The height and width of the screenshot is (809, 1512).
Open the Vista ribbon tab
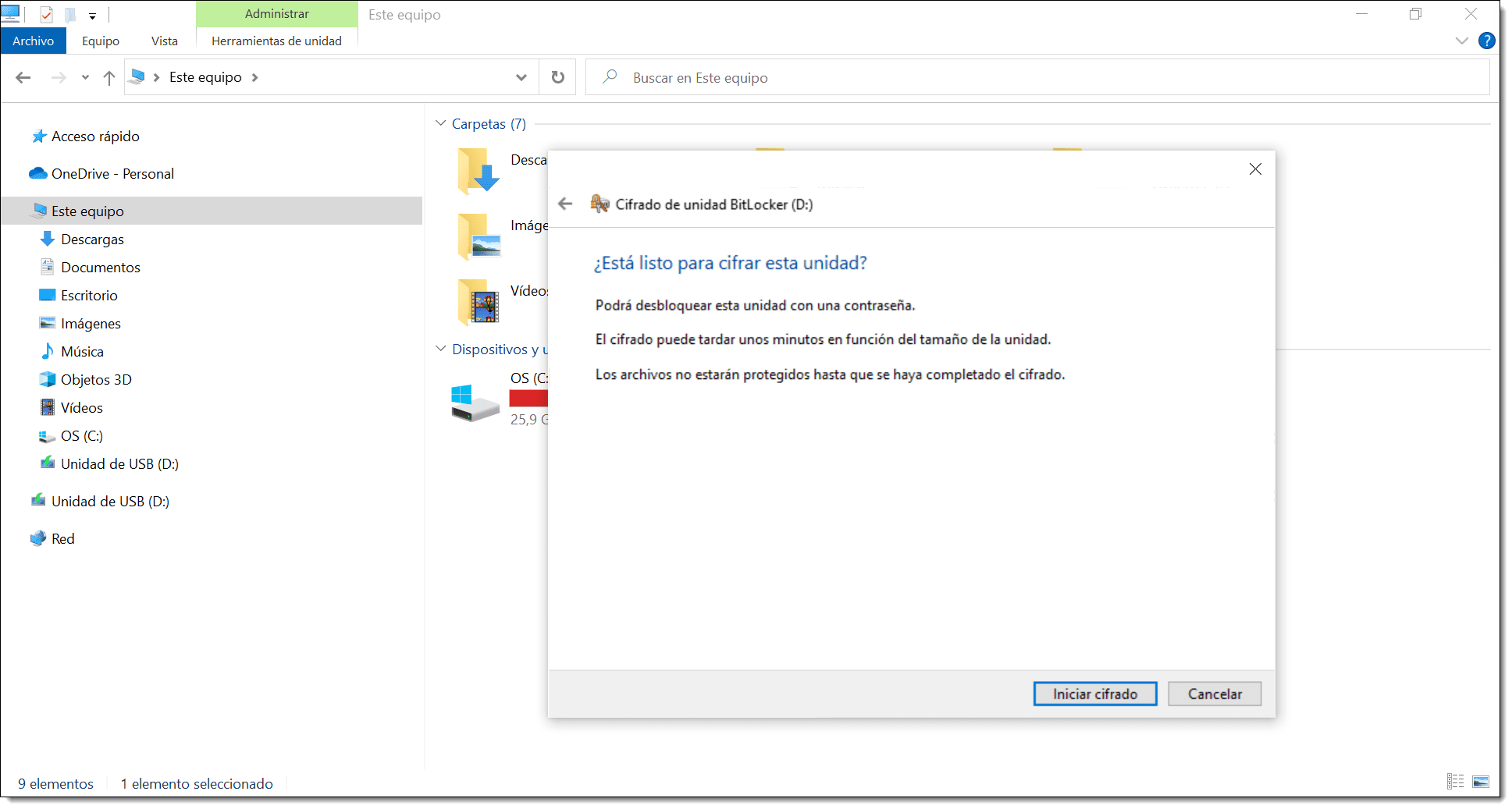(x=165, y=41)
